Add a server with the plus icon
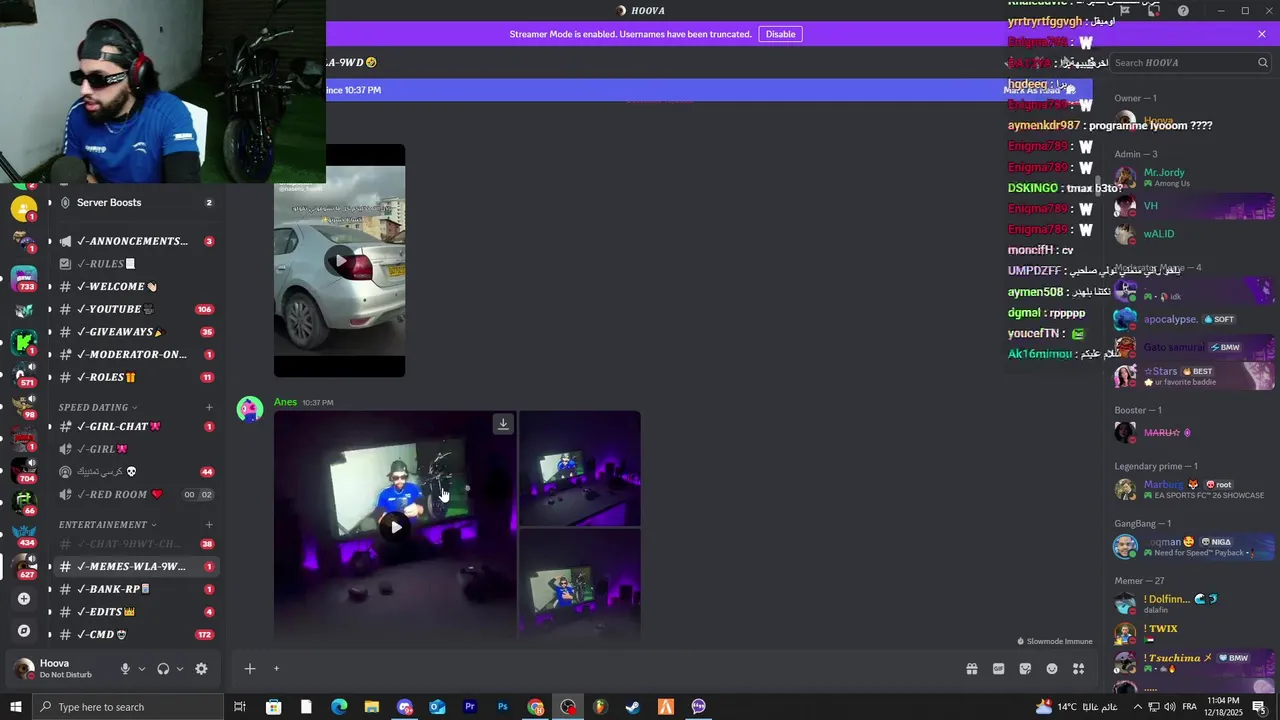Image resolution: width=1280 pixels, height=720 pixels. click(x=24, y=598)
